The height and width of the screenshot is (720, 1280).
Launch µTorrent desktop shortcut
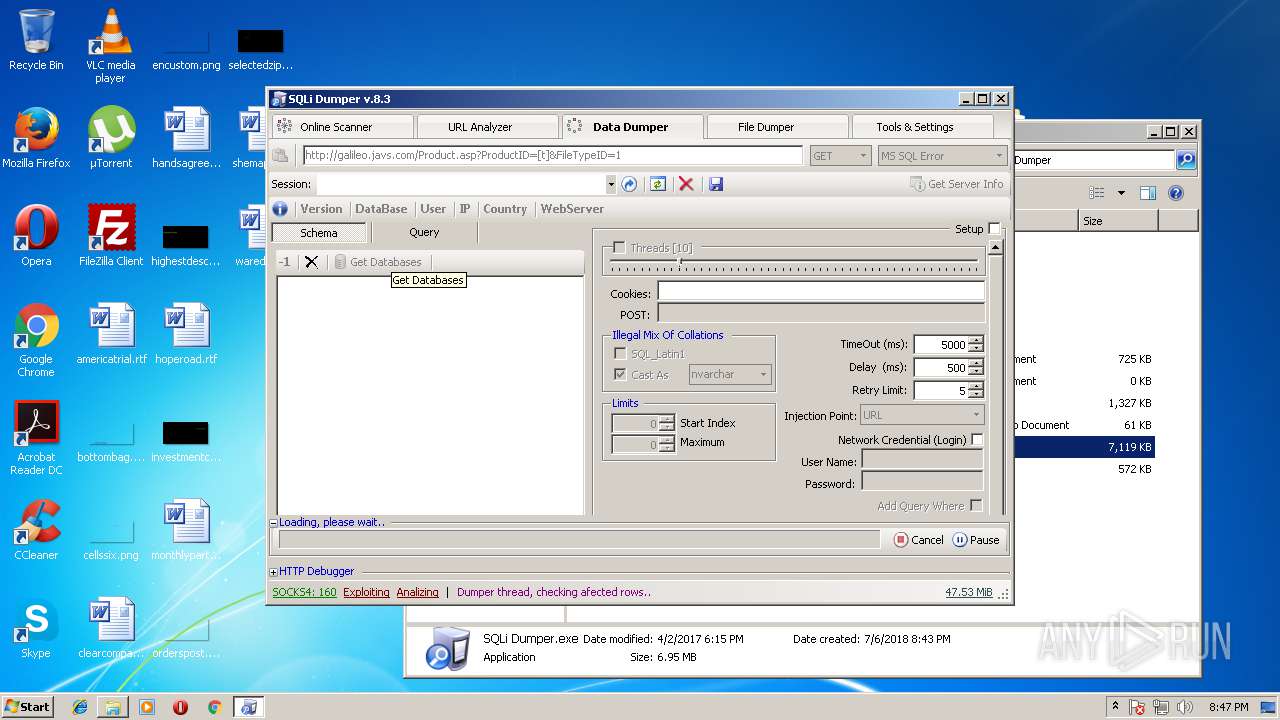pyautogui.click(x=110, y=138)
